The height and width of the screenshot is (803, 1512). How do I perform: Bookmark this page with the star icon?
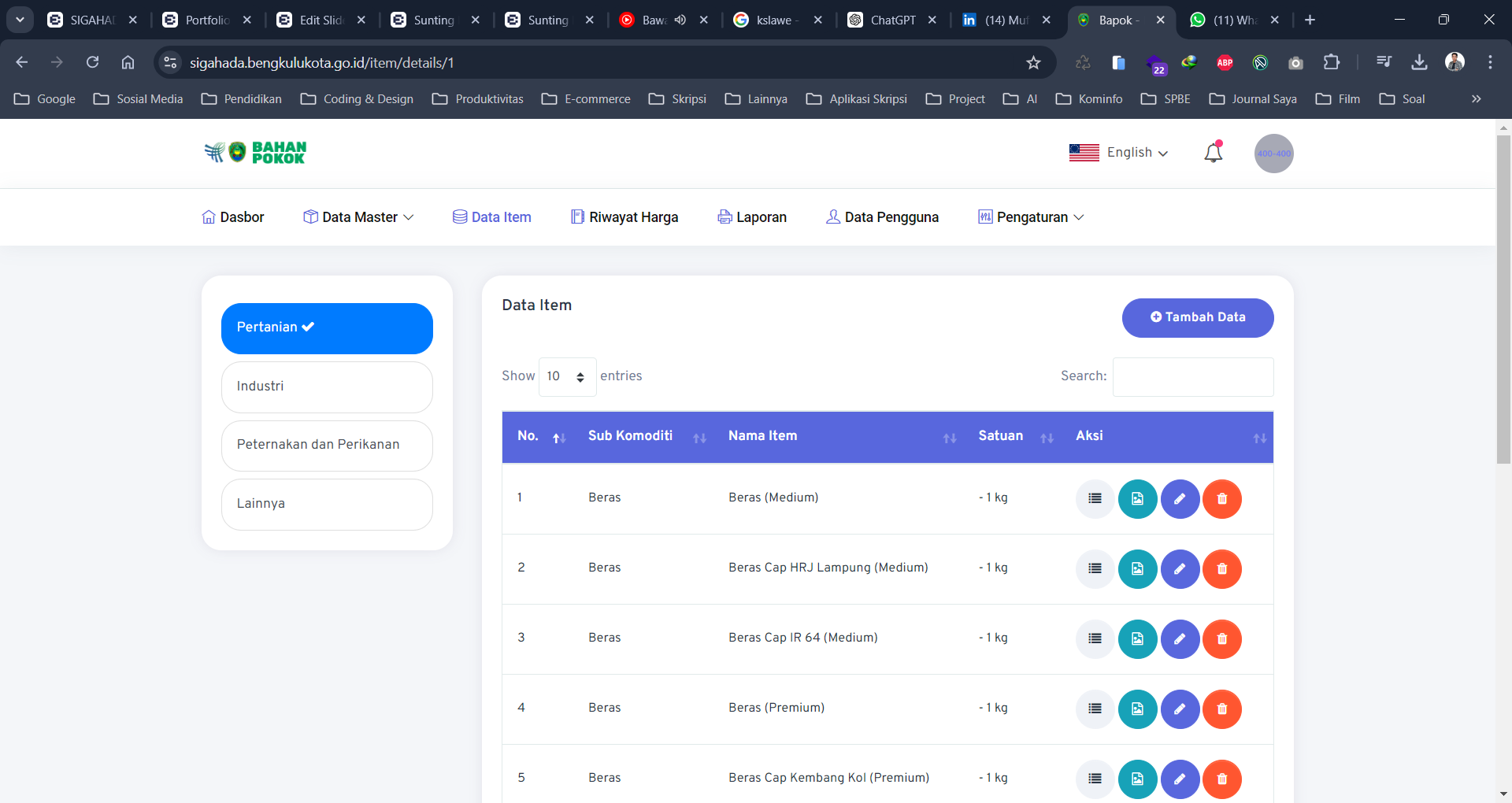[1033, 63]
